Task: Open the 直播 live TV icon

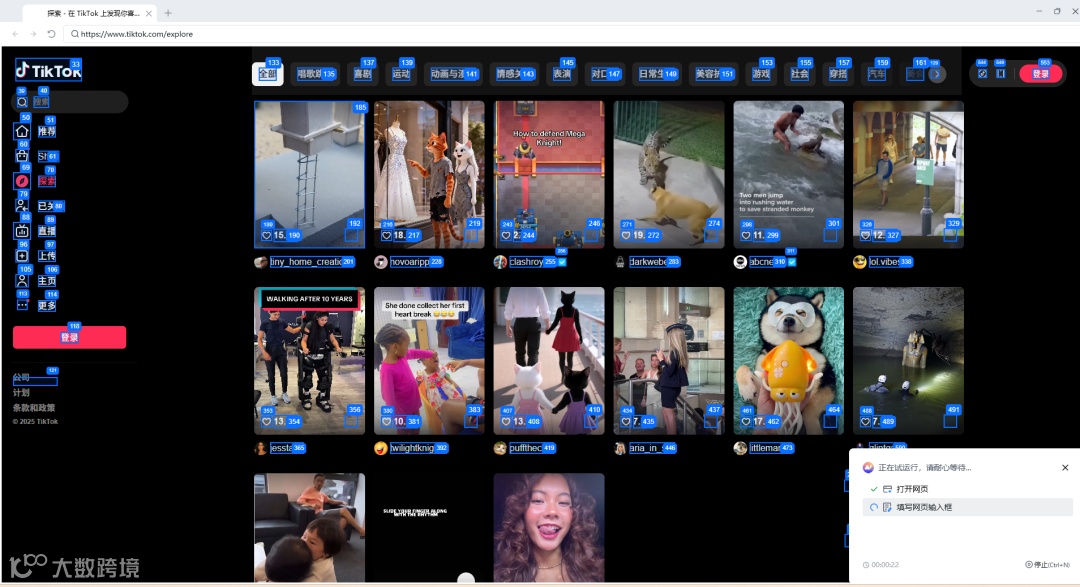Action: (22, 231)
